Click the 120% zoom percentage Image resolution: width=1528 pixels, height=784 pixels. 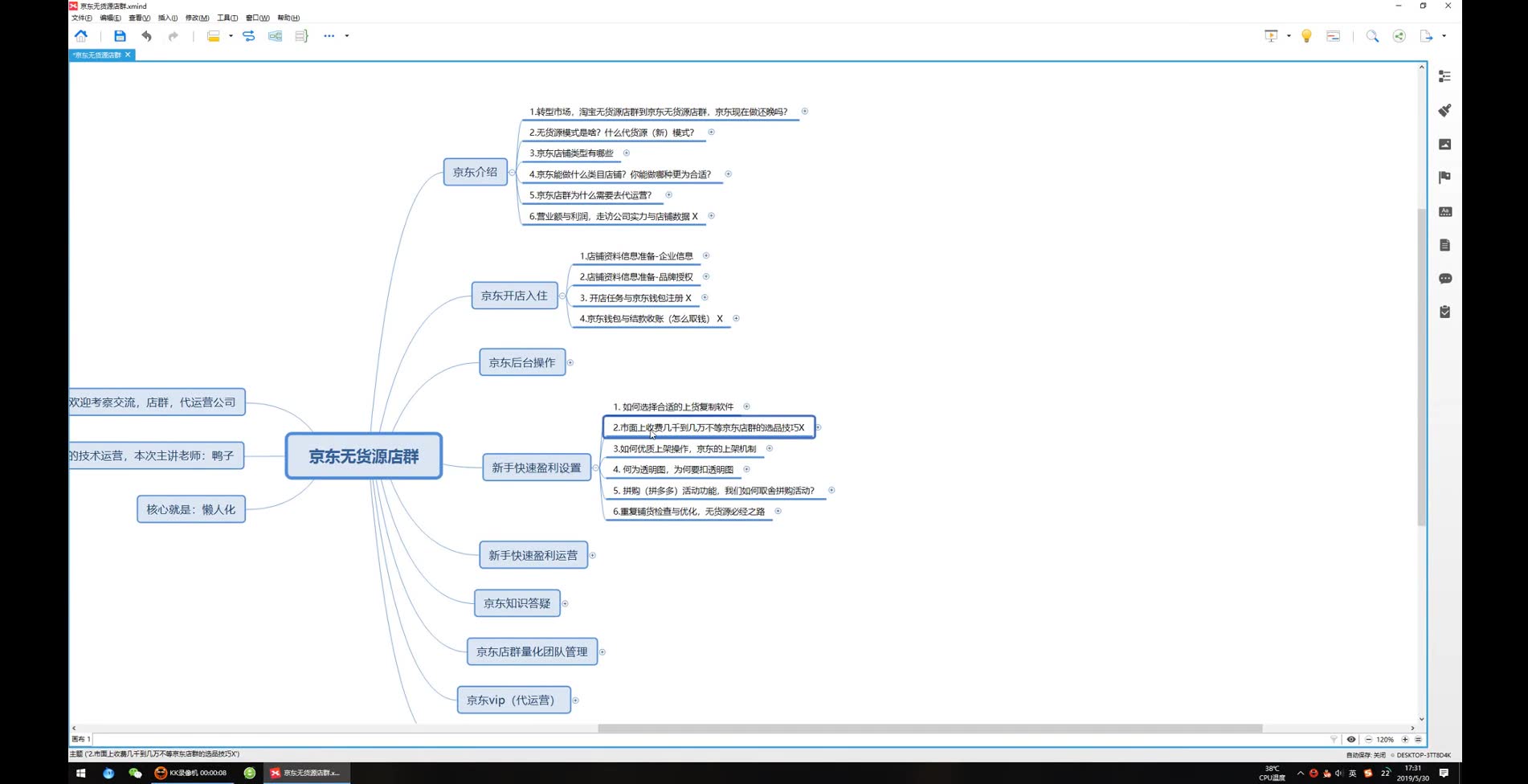click(x=1385, y=739)
